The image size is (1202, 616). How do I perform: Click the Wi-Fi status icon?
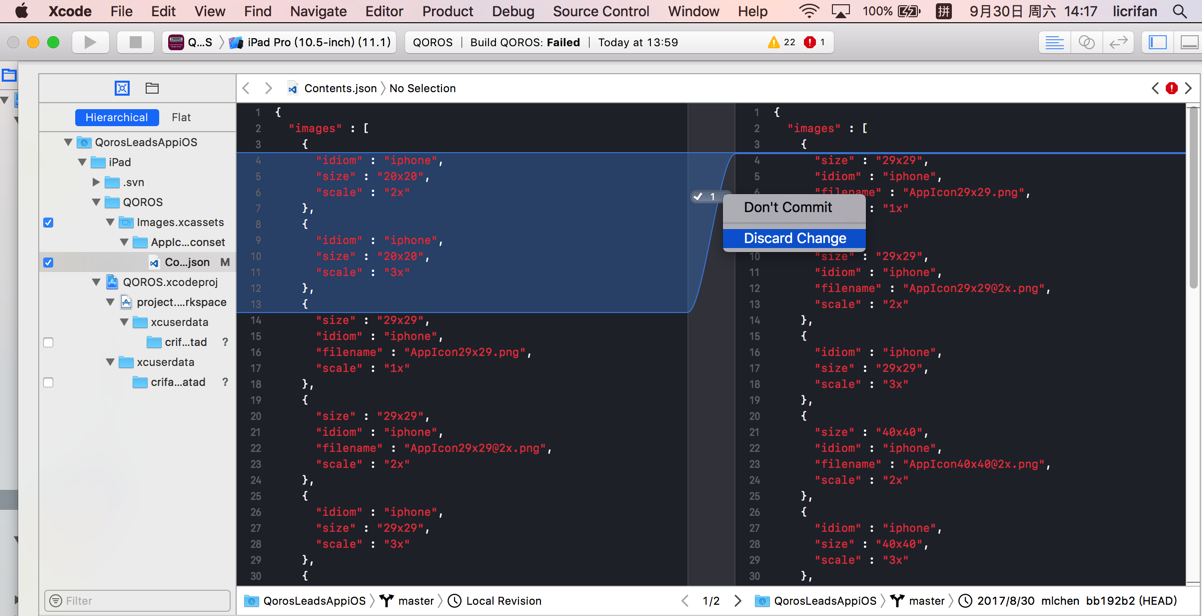tap(808, 11)
